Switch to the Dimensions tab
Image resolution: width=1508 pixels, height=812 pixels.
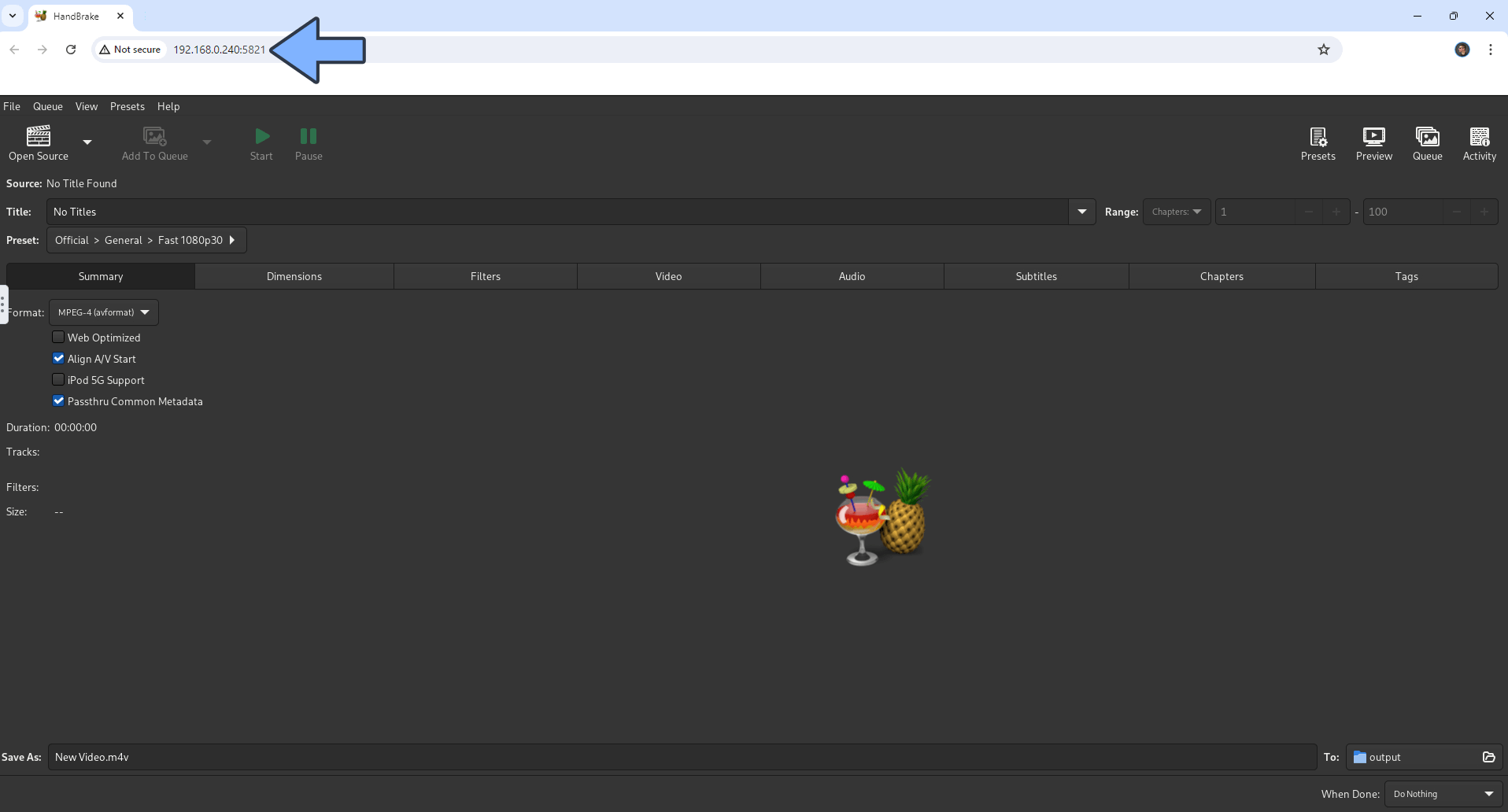click(294, 276)
